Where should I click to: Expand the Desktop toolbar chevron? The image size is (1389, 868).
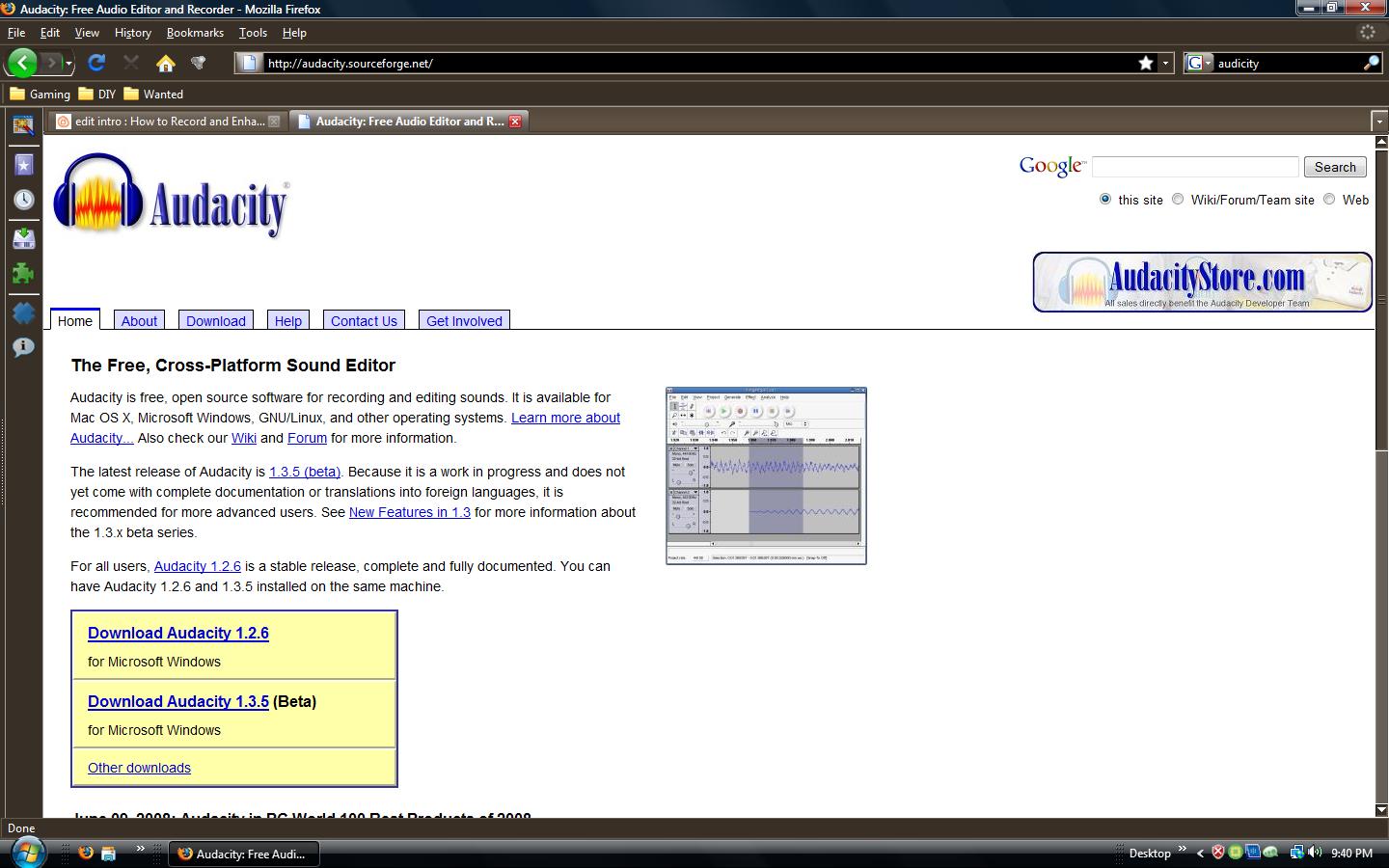1183,849
